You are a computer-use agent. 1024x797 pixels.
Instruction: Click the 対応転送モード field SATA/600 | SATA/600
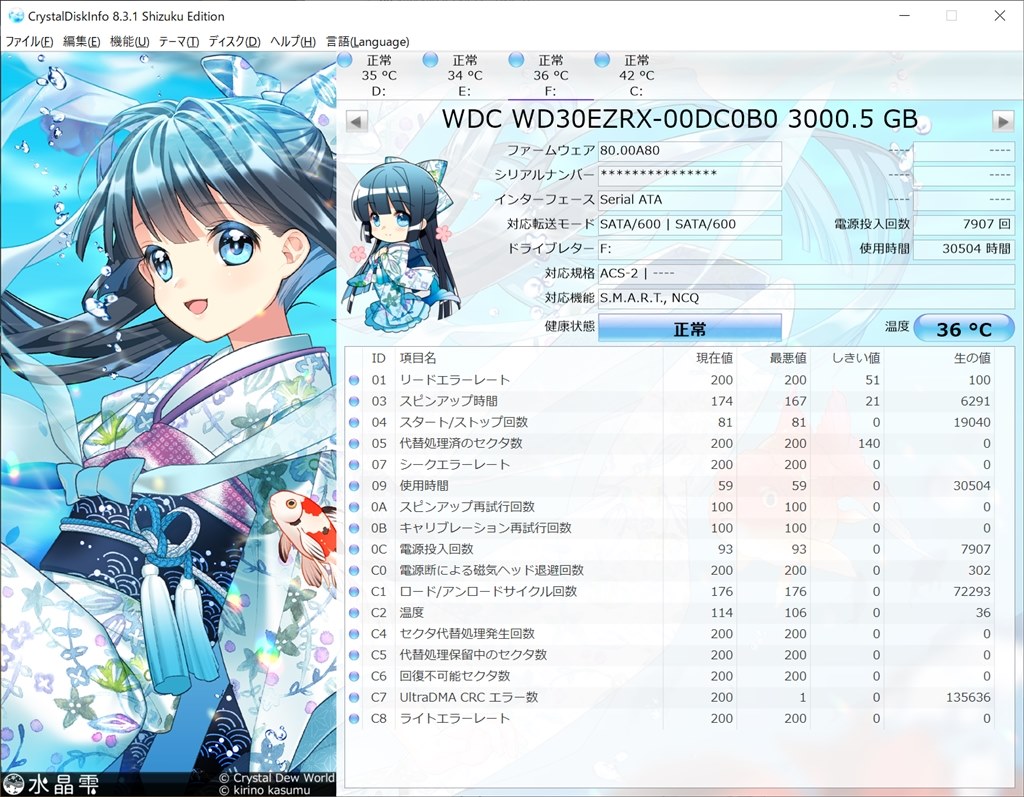pos(690,224)
